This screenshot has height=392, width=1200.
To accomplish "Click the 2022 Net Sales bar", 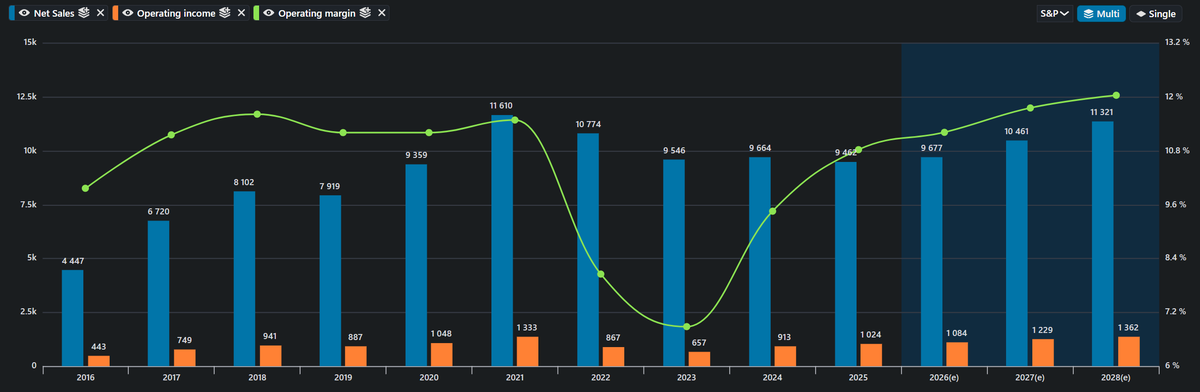I will 588,249.
